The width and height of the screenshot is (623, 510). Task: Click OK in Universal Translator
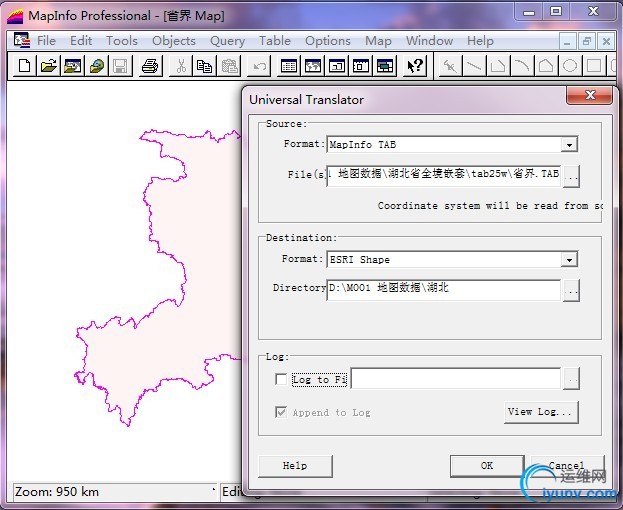(487, 466)
